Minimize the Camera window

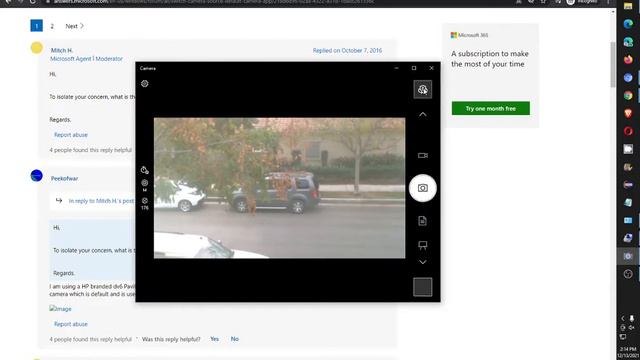[x=396, y=68]
